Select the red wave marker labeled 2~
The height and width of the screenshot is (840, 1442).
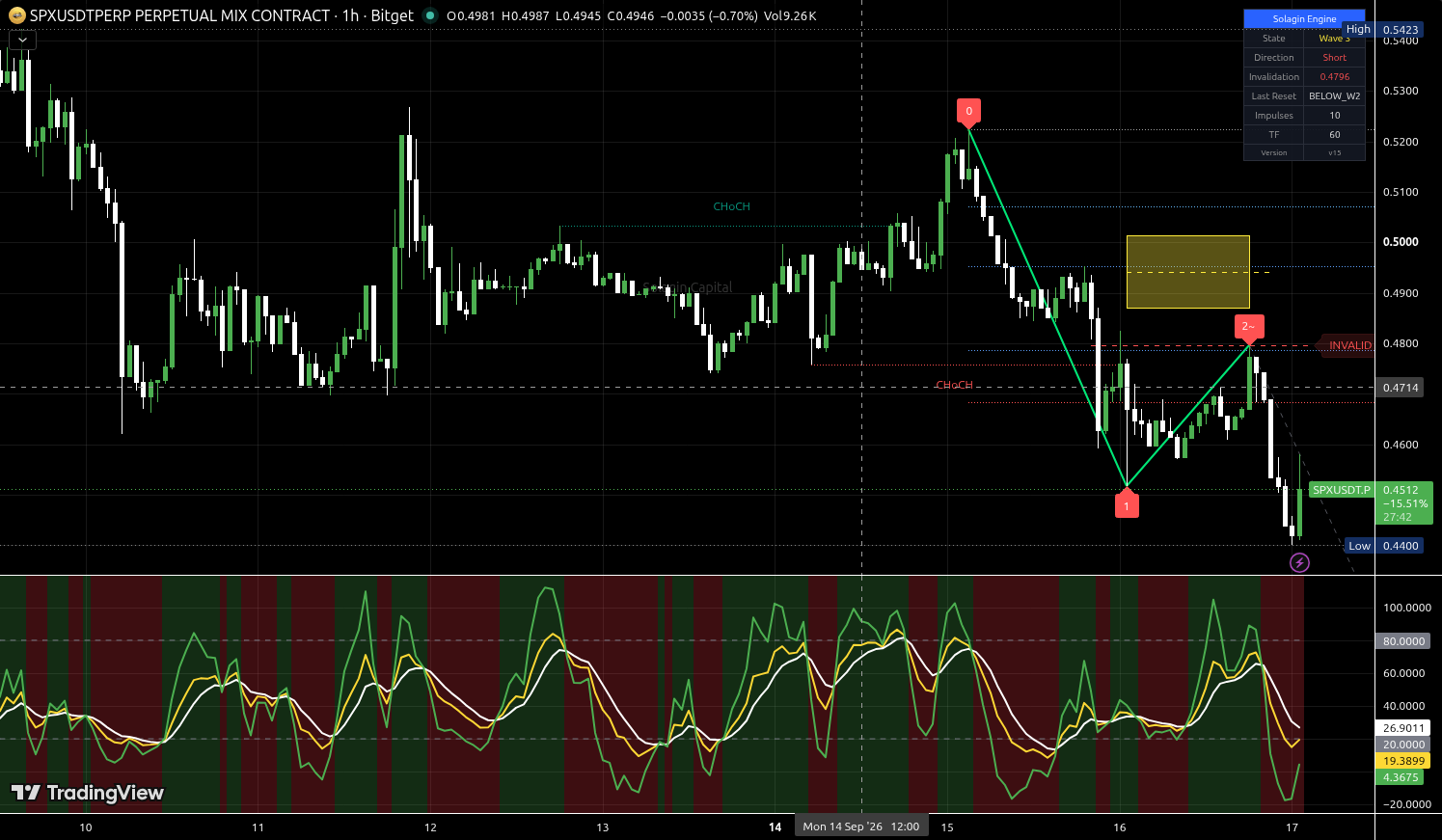pyautogui.click(x=1249, y=328)
